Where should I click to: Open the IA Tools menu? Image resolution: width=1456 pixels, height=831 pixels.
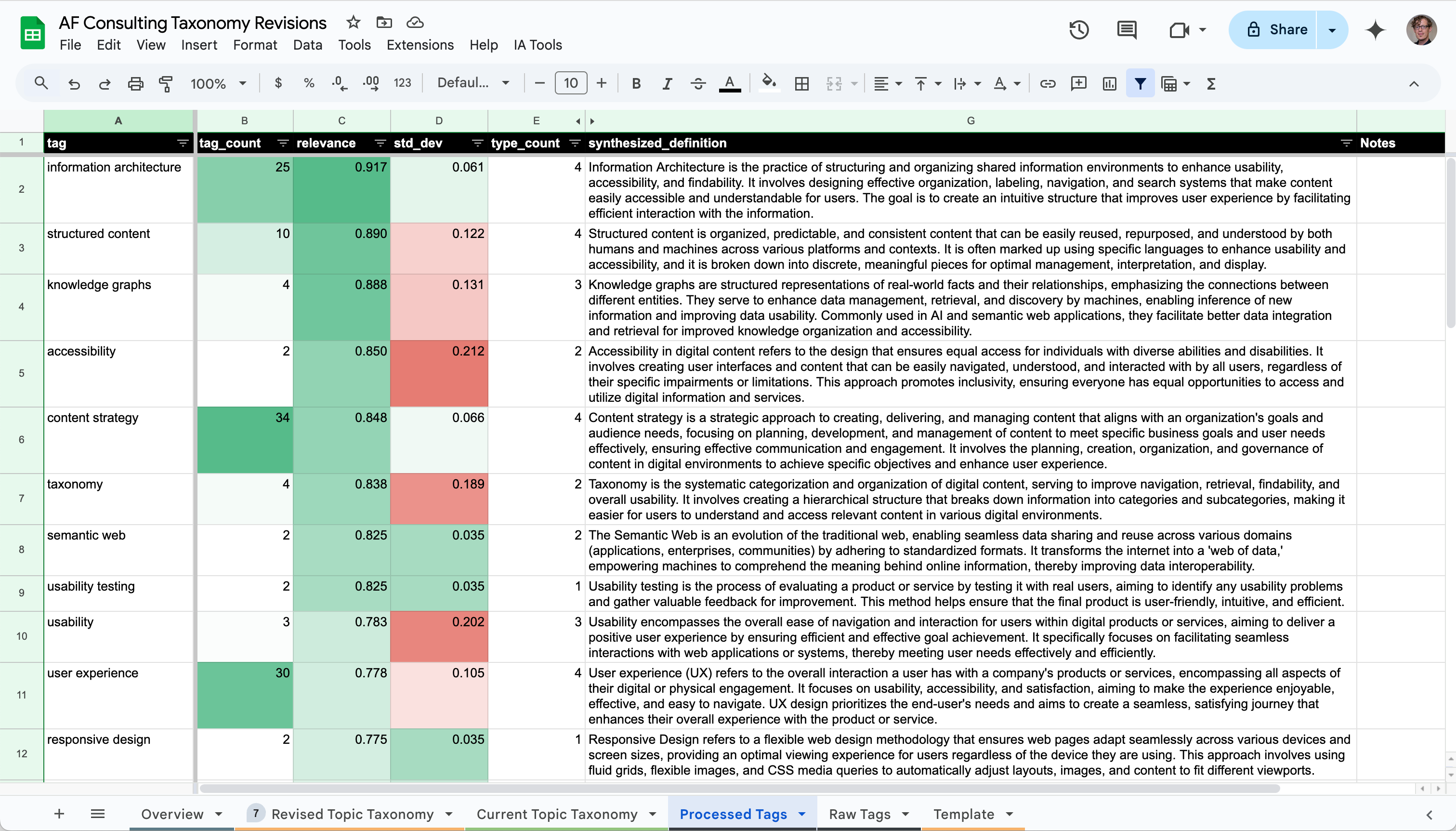click(538, 45)
